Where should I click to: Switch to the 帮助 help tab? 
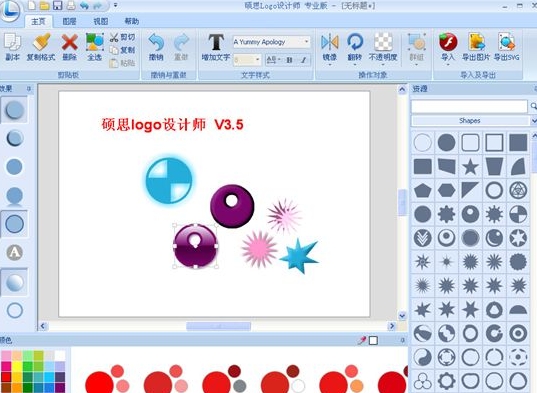tap(132, 21)
